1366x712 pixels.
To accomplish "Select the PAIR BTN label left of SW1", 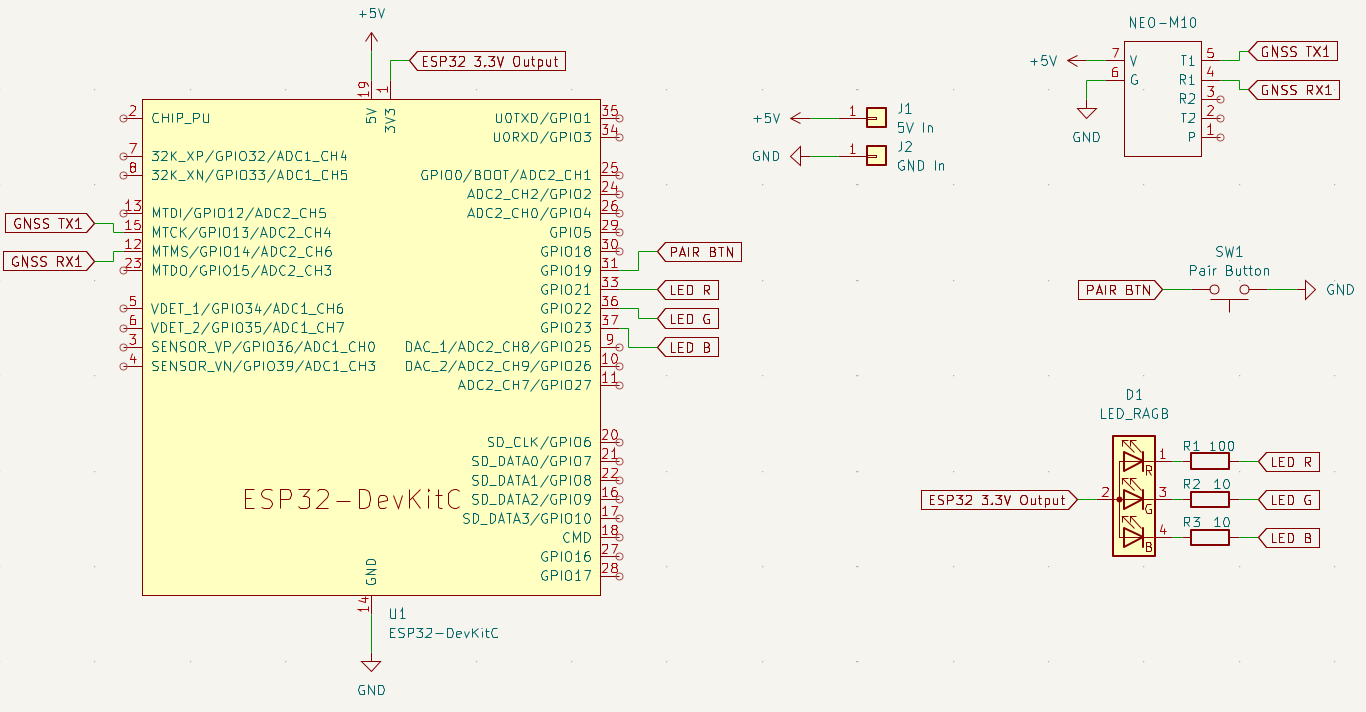I will (1121, 290).
